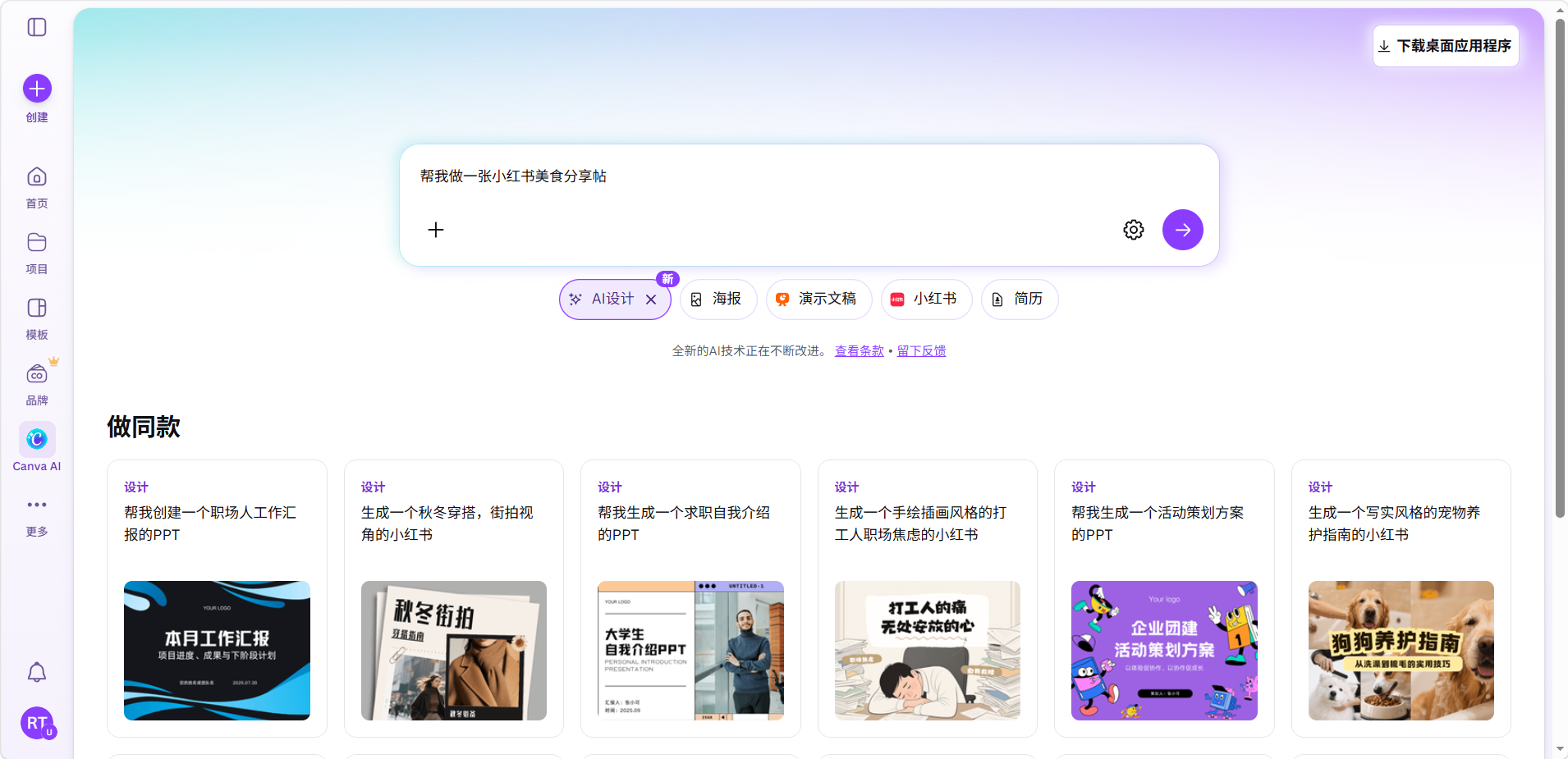1568x759 pixels.
Task: Select the 简历 design type chip
Action: click(x=1019, y=299)
